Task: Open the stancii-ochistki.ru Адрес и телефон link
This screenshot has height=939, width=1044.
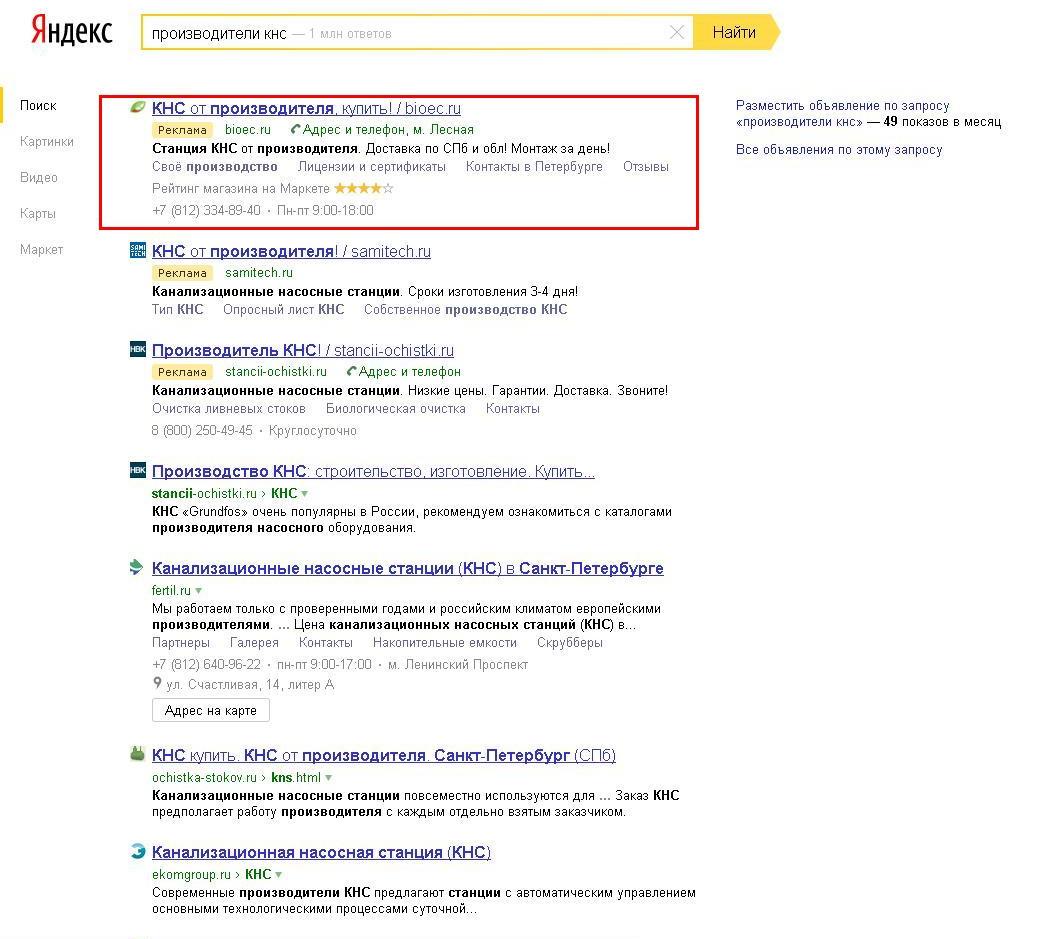Action: (409, 371)
